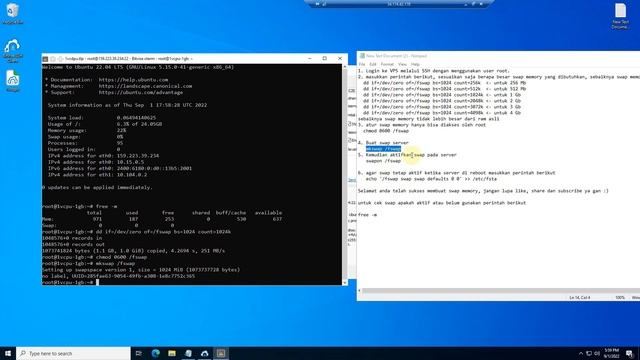Click the terminal window's title bar icon

45,59
